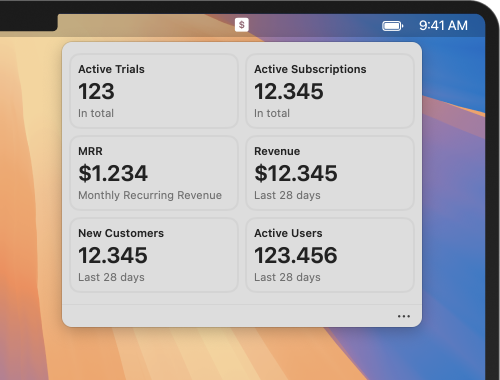
Task: Select the Revenue metric card
Action: click(x=330, y=173)
